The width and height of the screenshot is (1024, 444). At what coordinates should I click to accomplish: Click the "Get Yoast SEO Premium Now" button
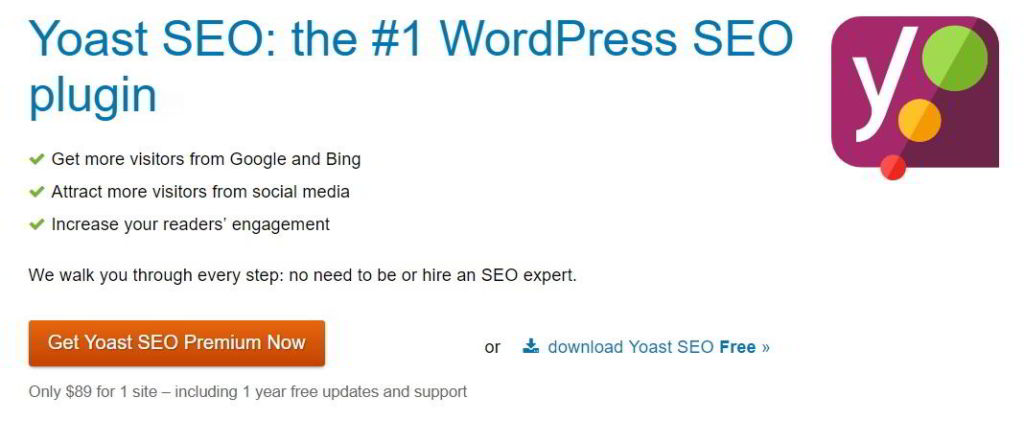pos(176,343)
